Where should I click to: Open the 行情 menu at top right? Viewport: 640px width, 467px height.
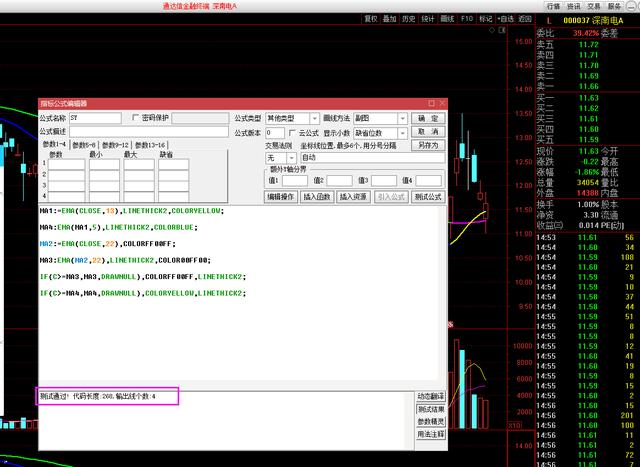pos(553,6)
